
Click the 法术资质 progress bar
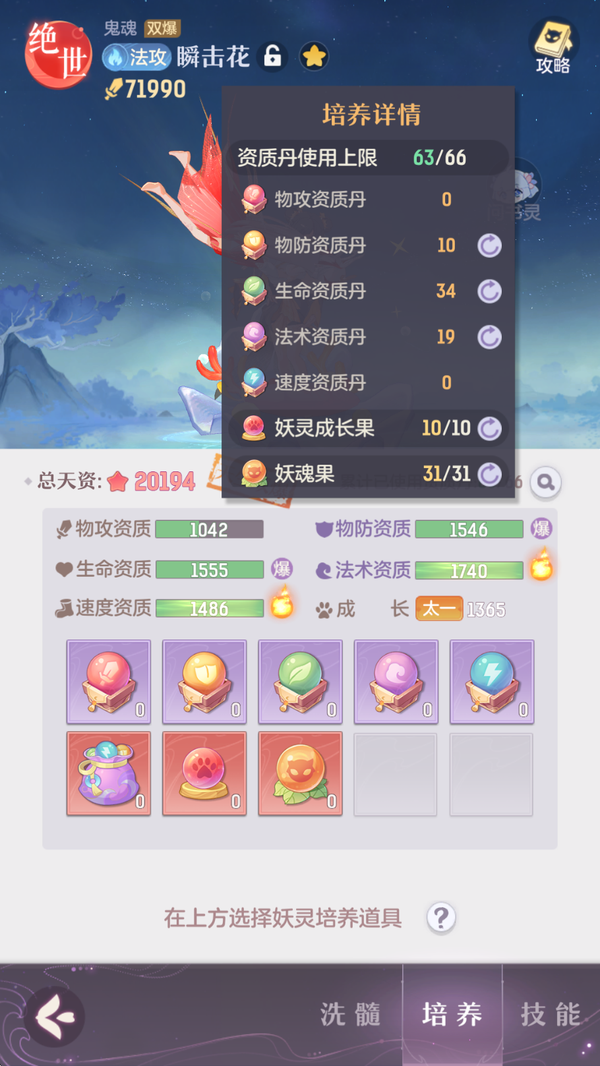469,570
